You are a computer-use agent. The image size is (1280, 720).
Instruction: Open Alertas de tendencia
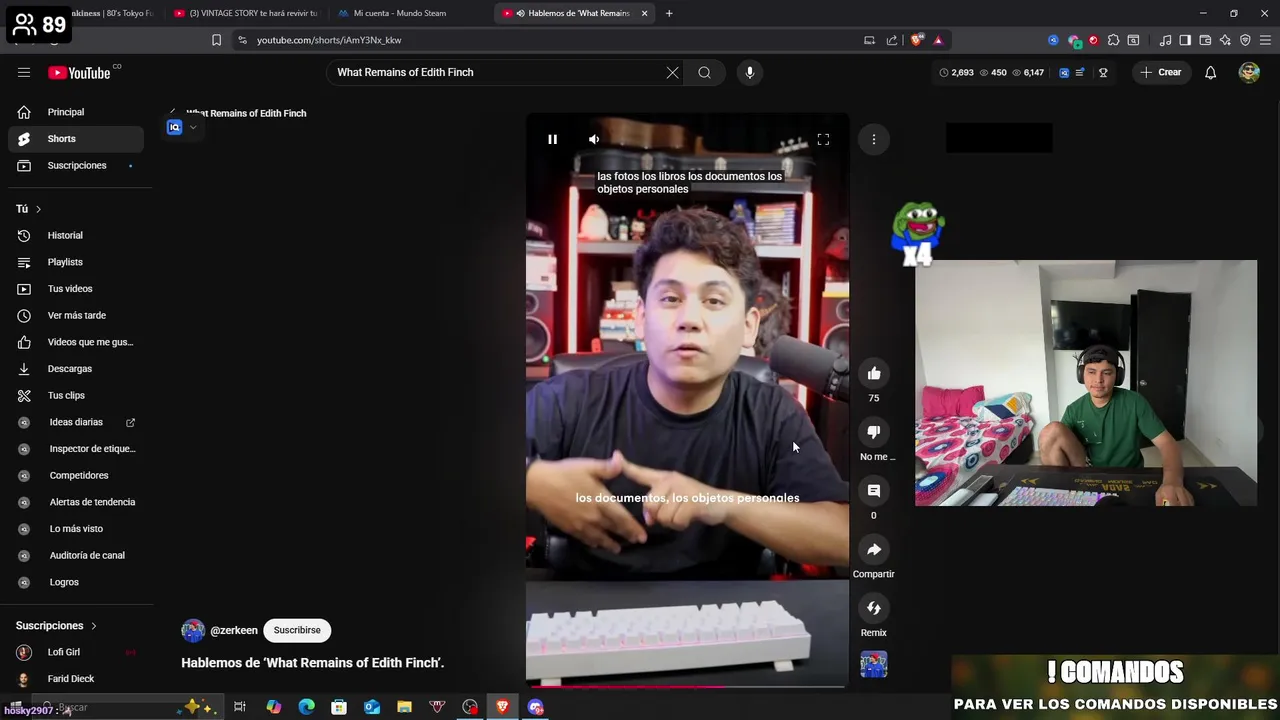76,502
